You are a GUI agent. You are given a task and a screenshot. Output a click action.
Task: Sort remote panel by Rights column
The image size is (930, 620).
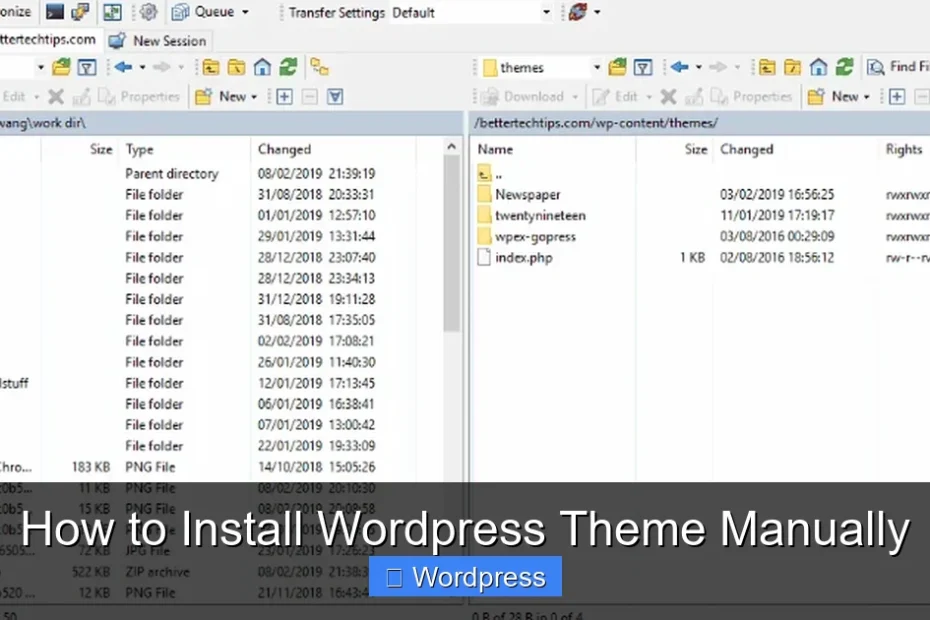(x=904, y=150)
